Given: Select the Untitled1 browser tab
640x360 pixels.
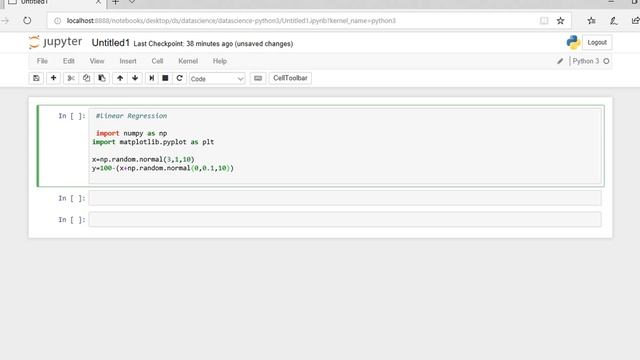Looking at the screenshot, I should (53, 2).
